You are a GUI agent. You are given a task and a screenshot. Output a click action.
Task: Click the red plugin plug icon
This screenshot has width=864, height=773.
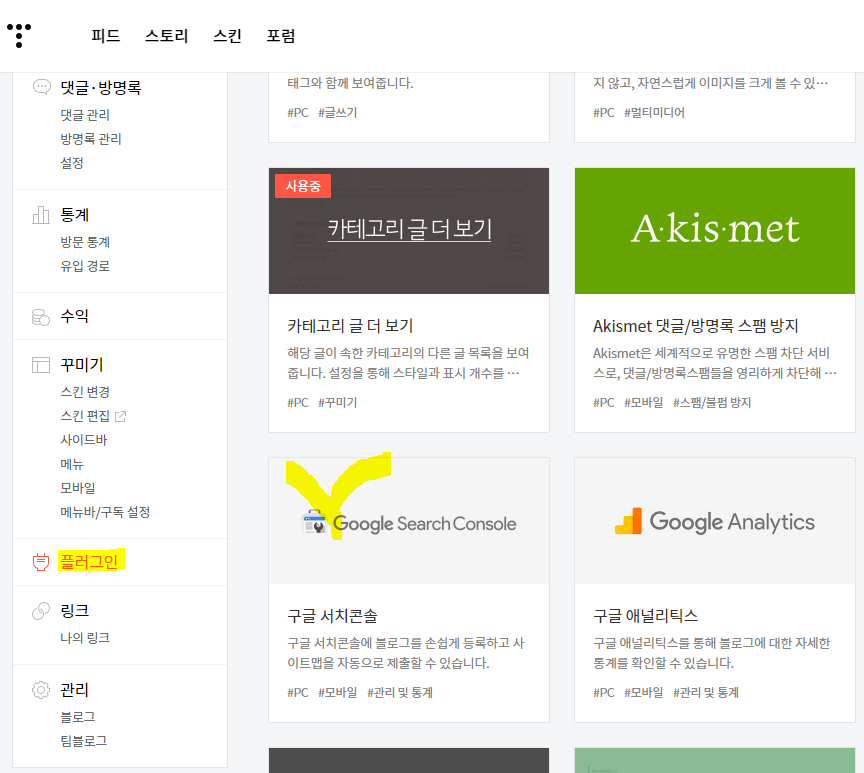pos(41,562)
